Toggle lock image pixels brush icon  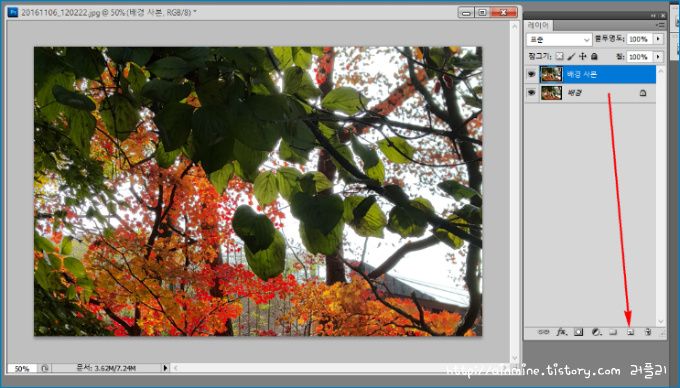pyautogui.click(x=571, y=56)
